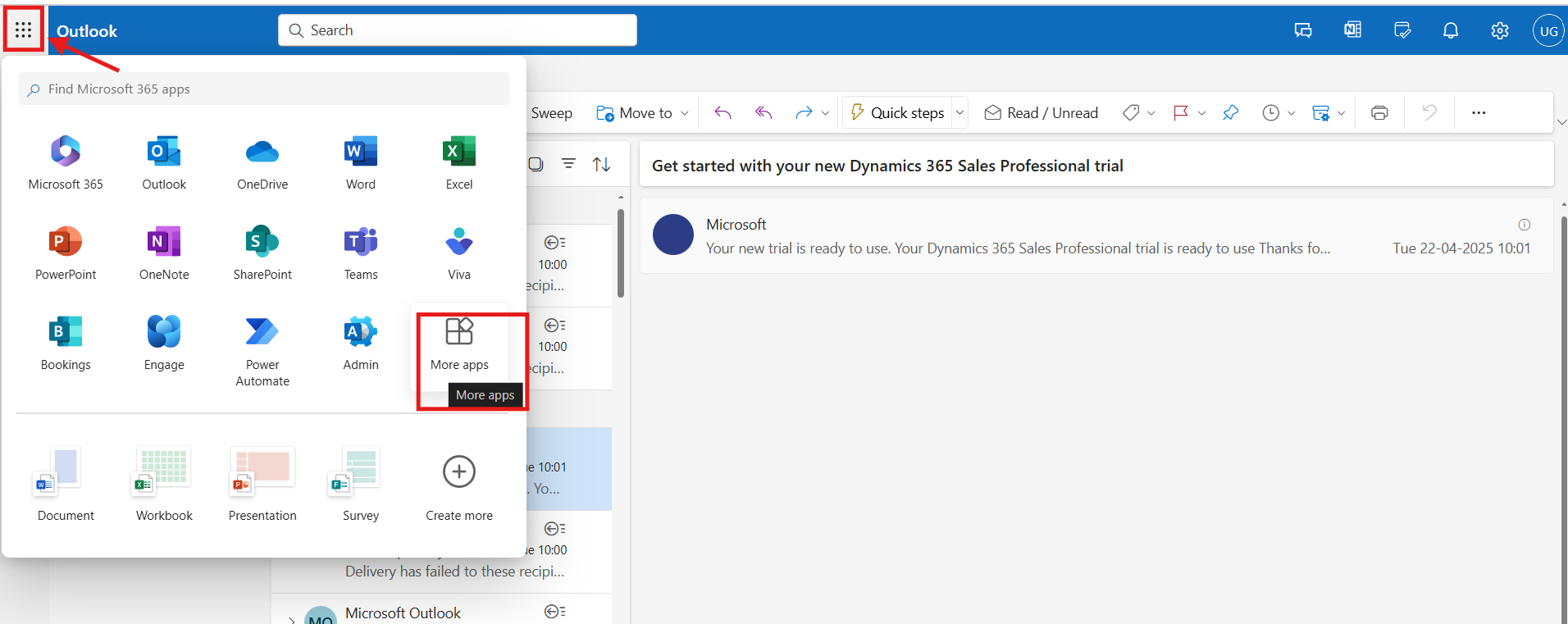Launch Word from the app launcher
Image resolution: width=1568 pixels, height=624 pixels.
[360, 162]
